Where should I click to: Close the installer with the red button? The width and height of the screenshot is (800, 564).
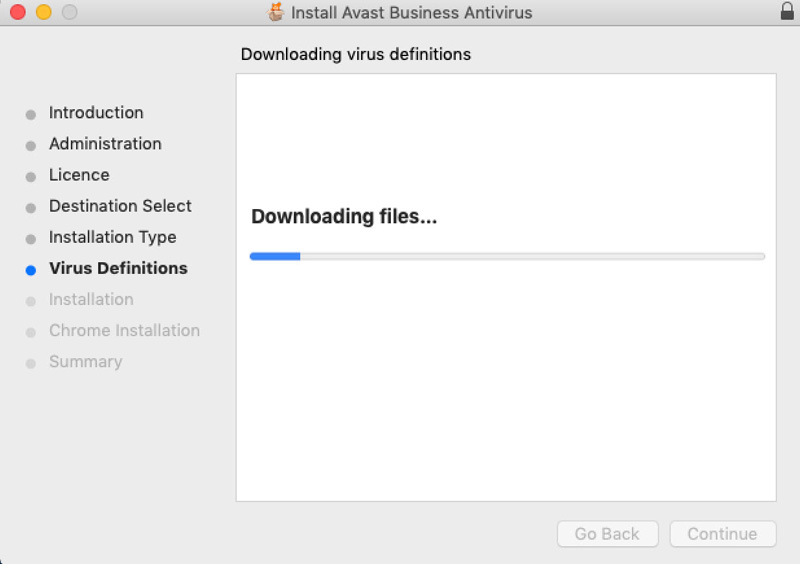17,13
